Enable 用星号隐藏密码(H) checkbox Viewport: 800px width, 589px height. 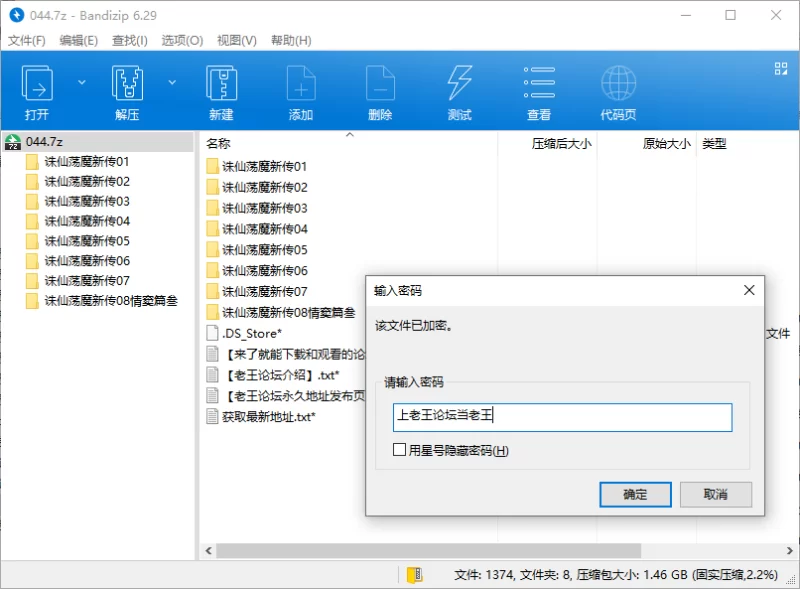(399, 450)
